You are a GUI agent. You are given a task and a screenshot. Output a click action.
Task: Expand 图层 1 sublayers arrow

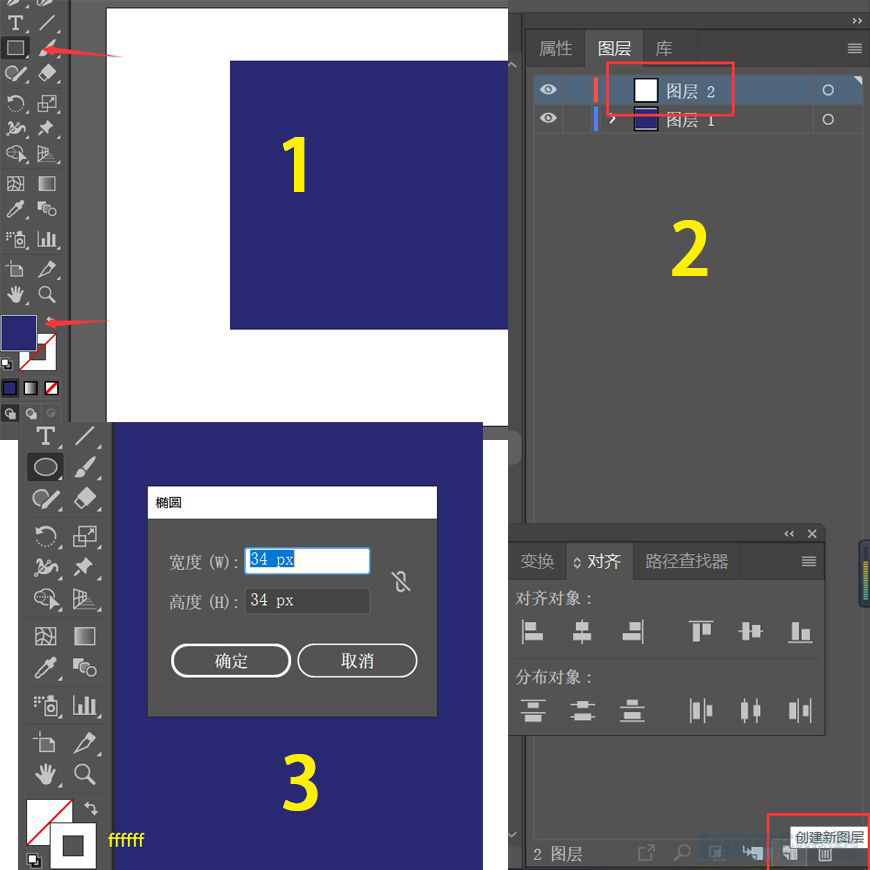(612, 119)
